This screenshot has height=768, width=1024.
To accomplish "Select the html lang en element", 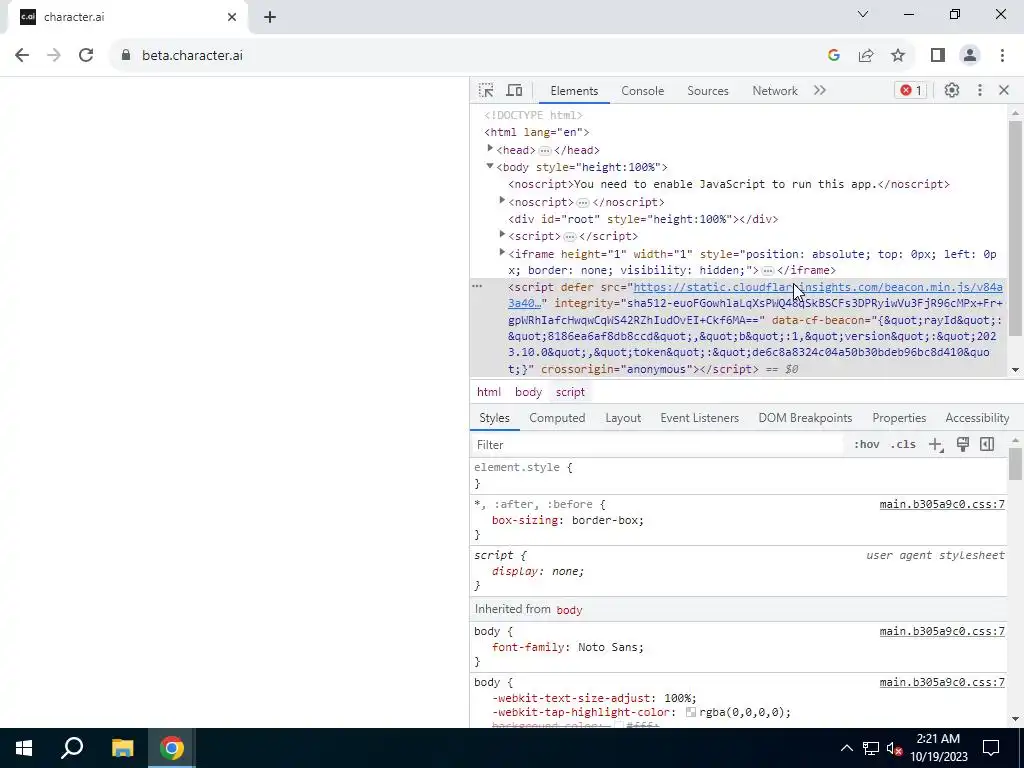I will [x=537, y=133].
